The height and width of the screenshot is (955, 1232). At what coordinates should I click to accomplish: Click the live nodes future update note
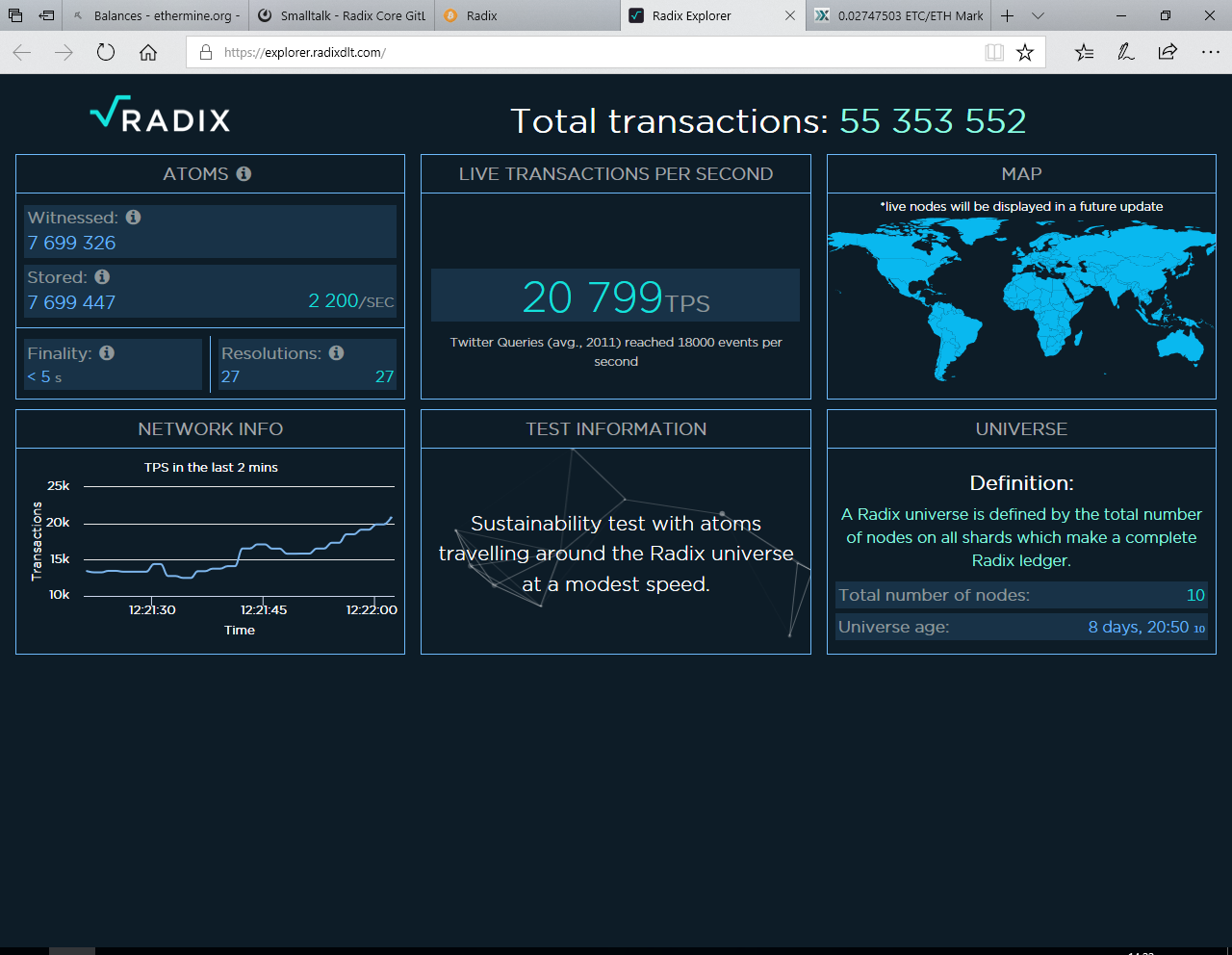click(x=1021, y=206)
